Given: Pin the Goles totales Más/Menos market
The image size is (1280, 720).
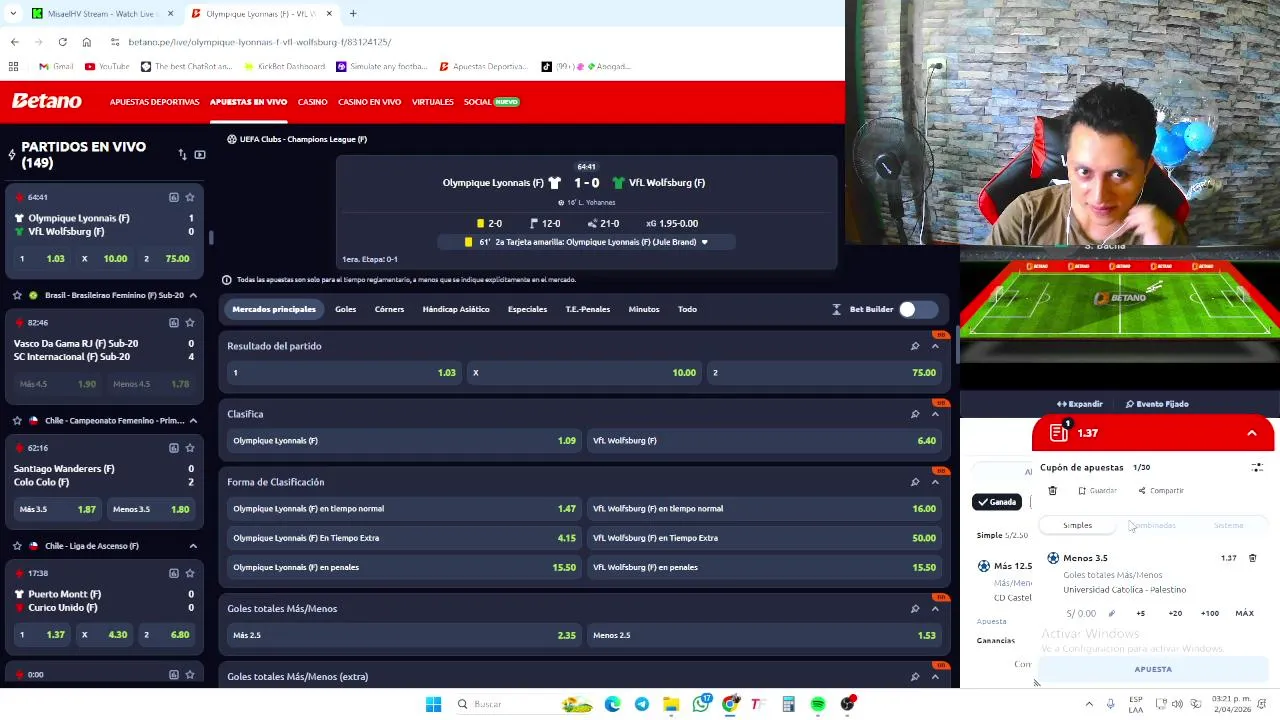Looking at the screenshot, I should pos(914,608).
